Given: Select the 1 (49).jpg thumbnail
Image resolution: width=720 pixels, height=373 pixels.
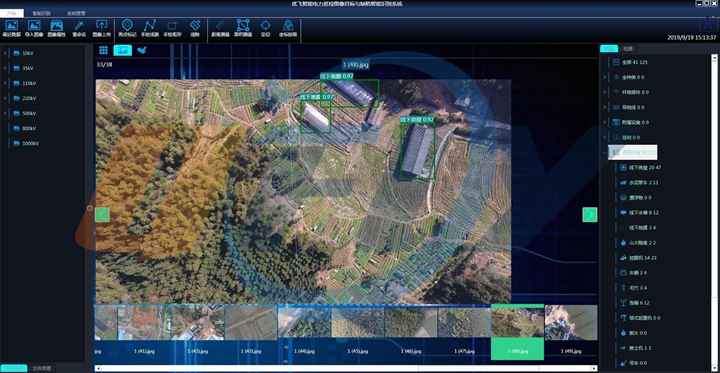Looking at the screenshot, I should coord(571,332).
